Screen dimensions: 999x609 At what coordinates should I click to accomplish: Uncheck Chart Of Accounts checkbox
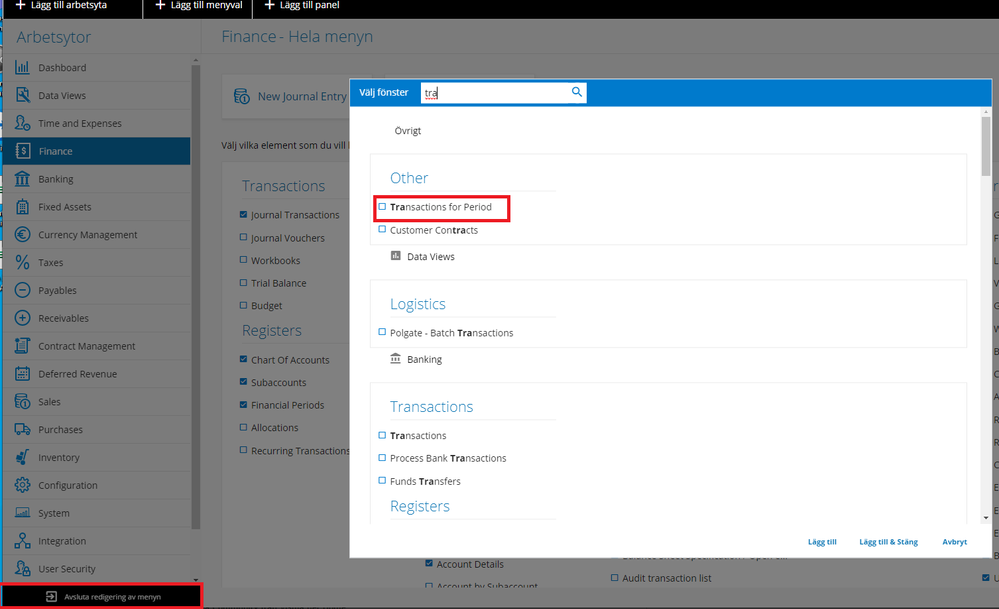coord(243,359)
